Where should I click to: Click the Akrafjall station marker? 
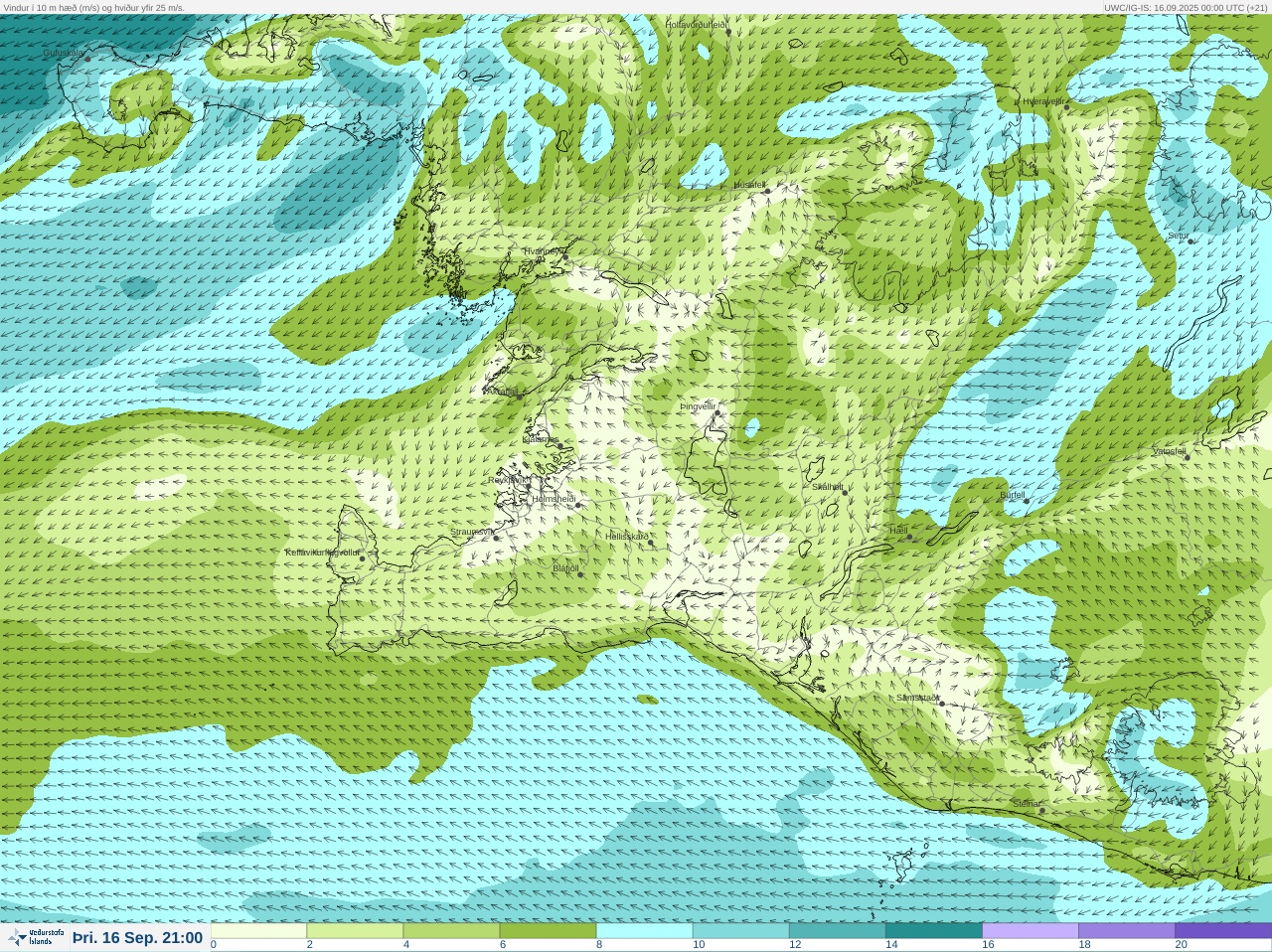pyautogui.click(x=518, y=396)
